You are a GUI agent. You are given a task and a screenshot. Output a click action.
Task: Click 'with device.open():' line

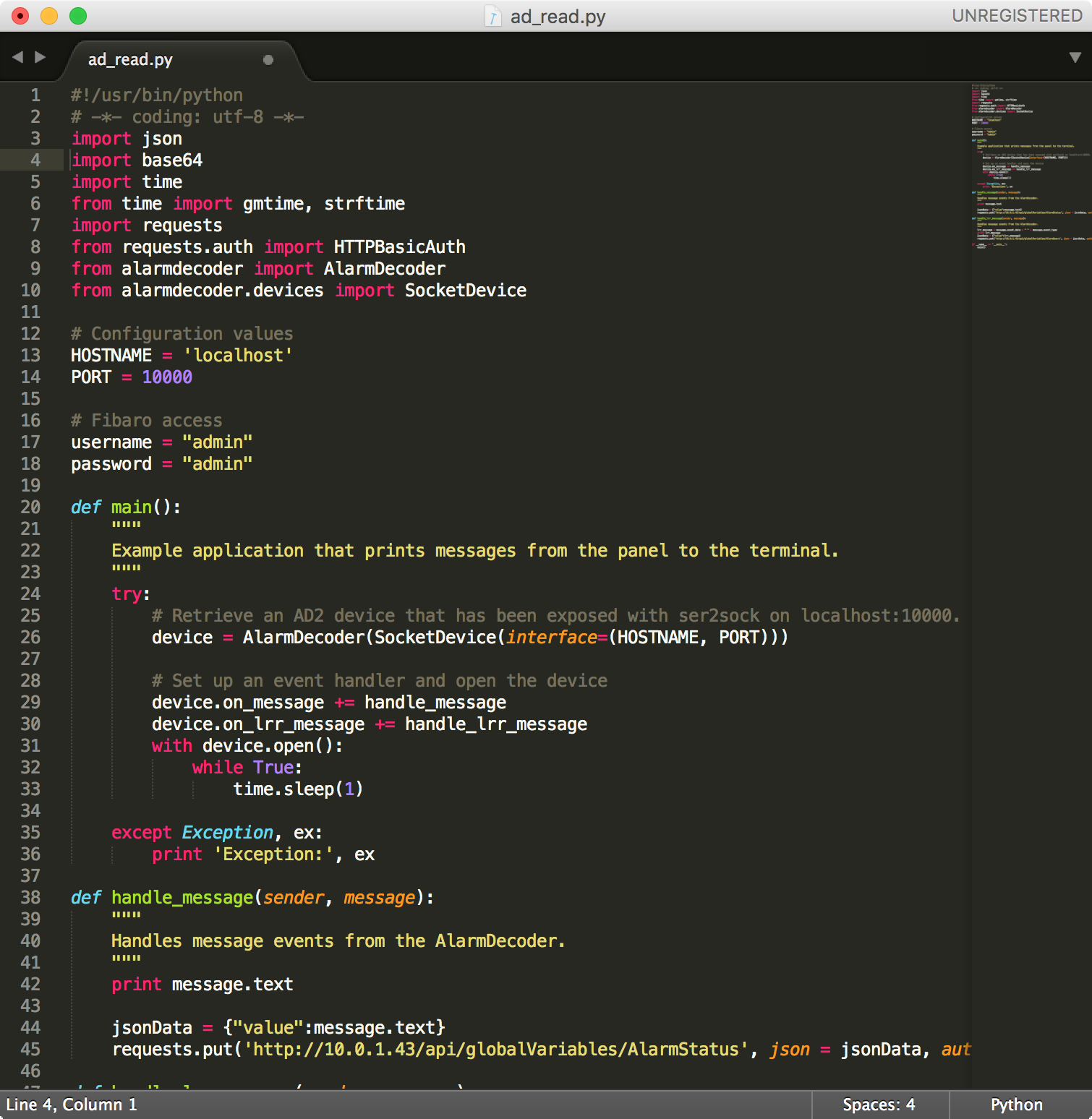click(x=247, y=746)
